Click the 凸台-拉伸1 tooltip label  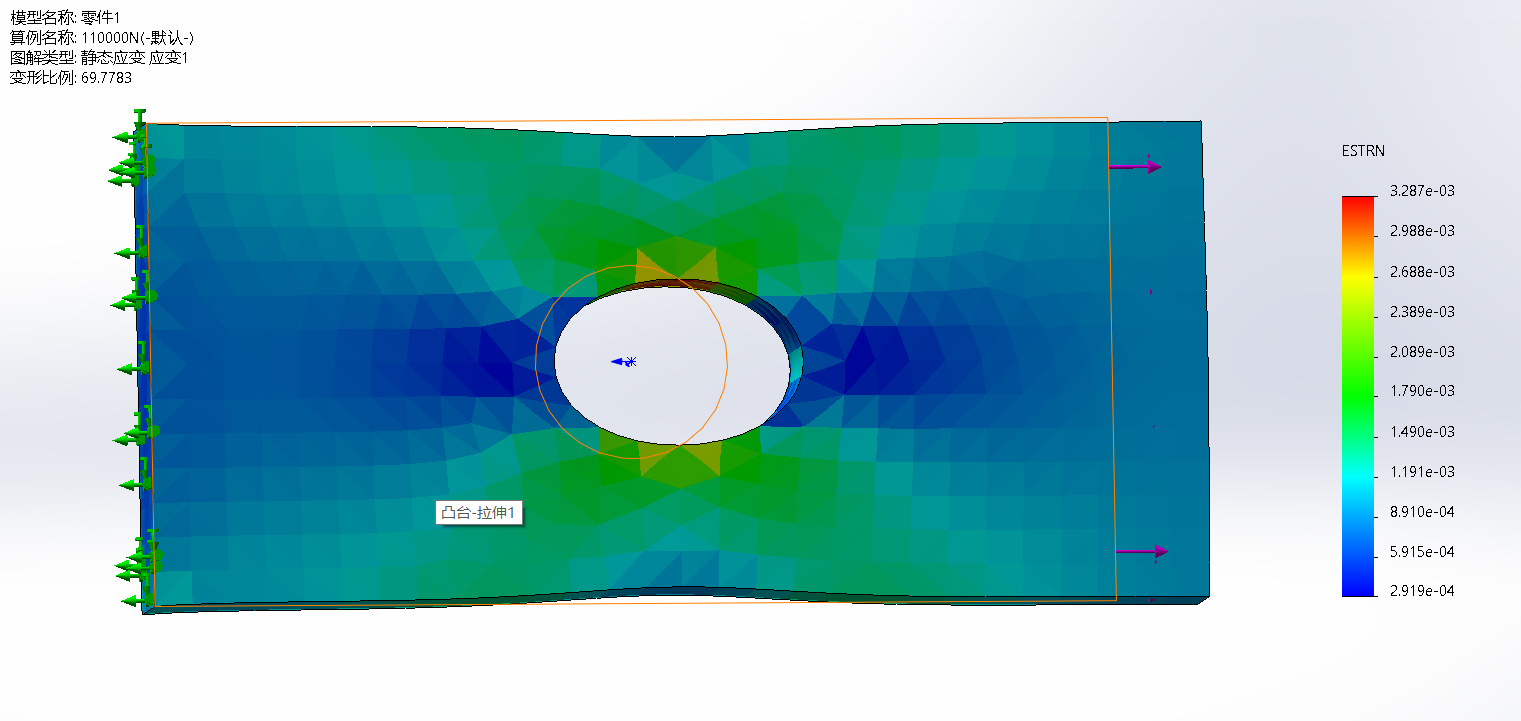[480, 513]
